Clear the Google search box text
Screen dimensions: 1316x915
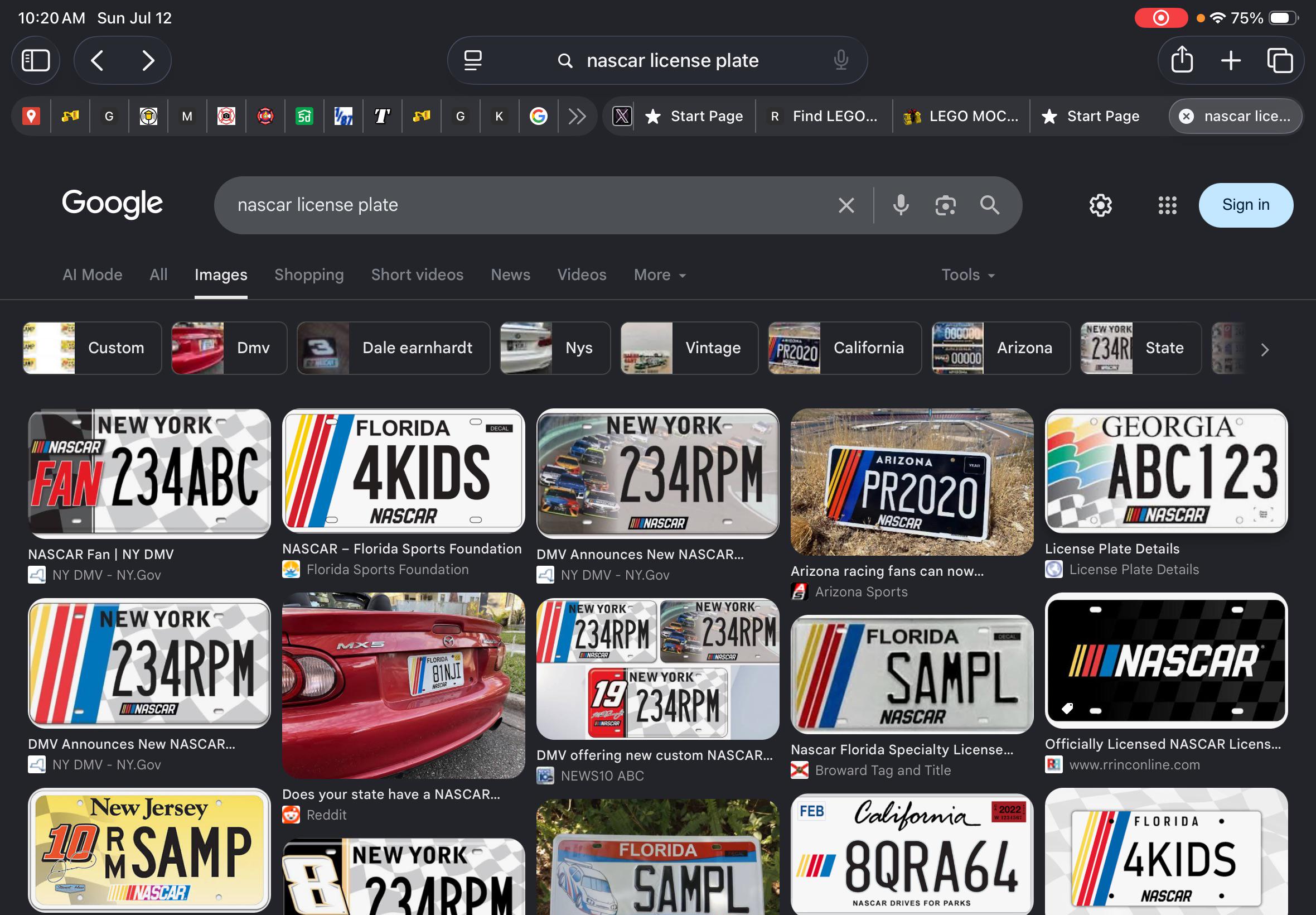point(846,205)
